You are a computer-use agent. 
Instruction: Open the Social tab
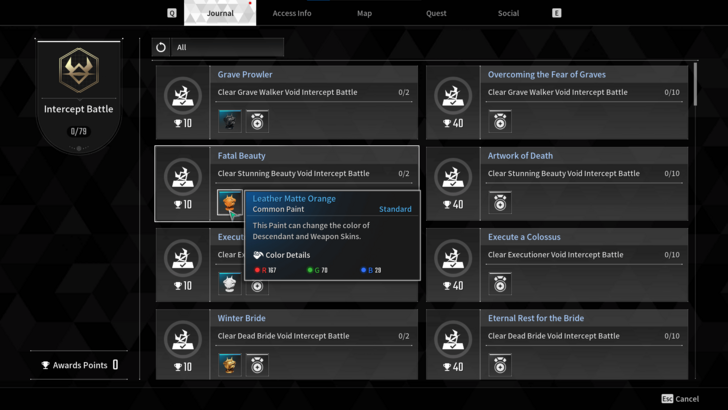(508, 13)
